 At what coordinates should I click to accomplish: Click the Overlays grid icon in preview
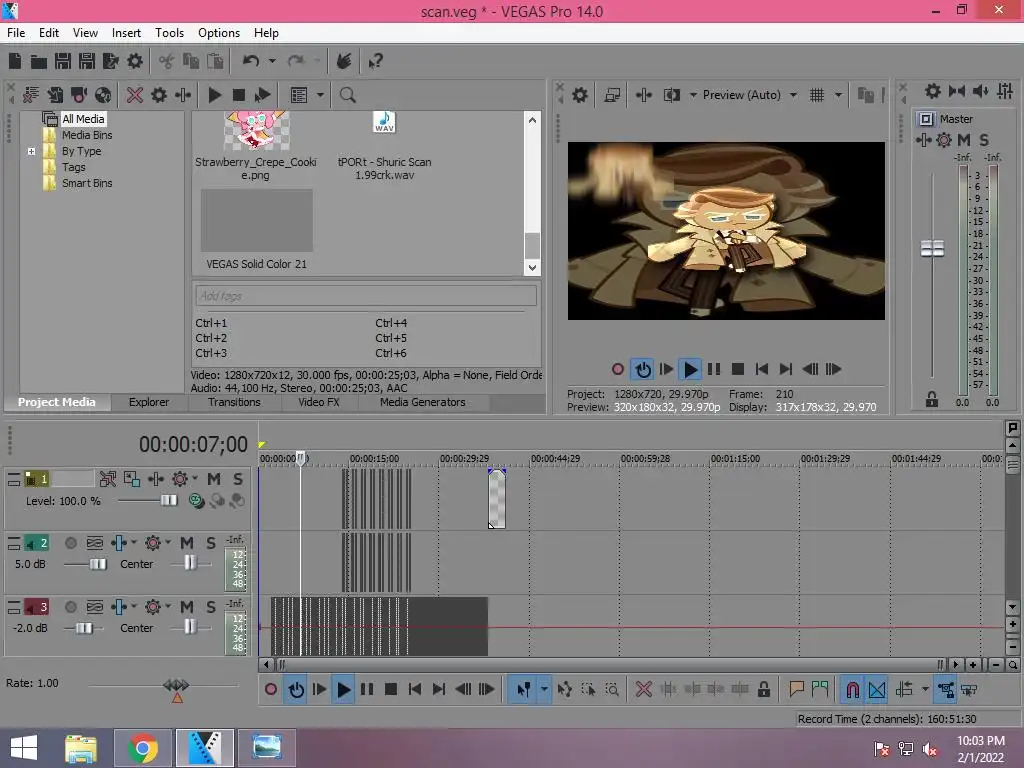tap(816, 95)
